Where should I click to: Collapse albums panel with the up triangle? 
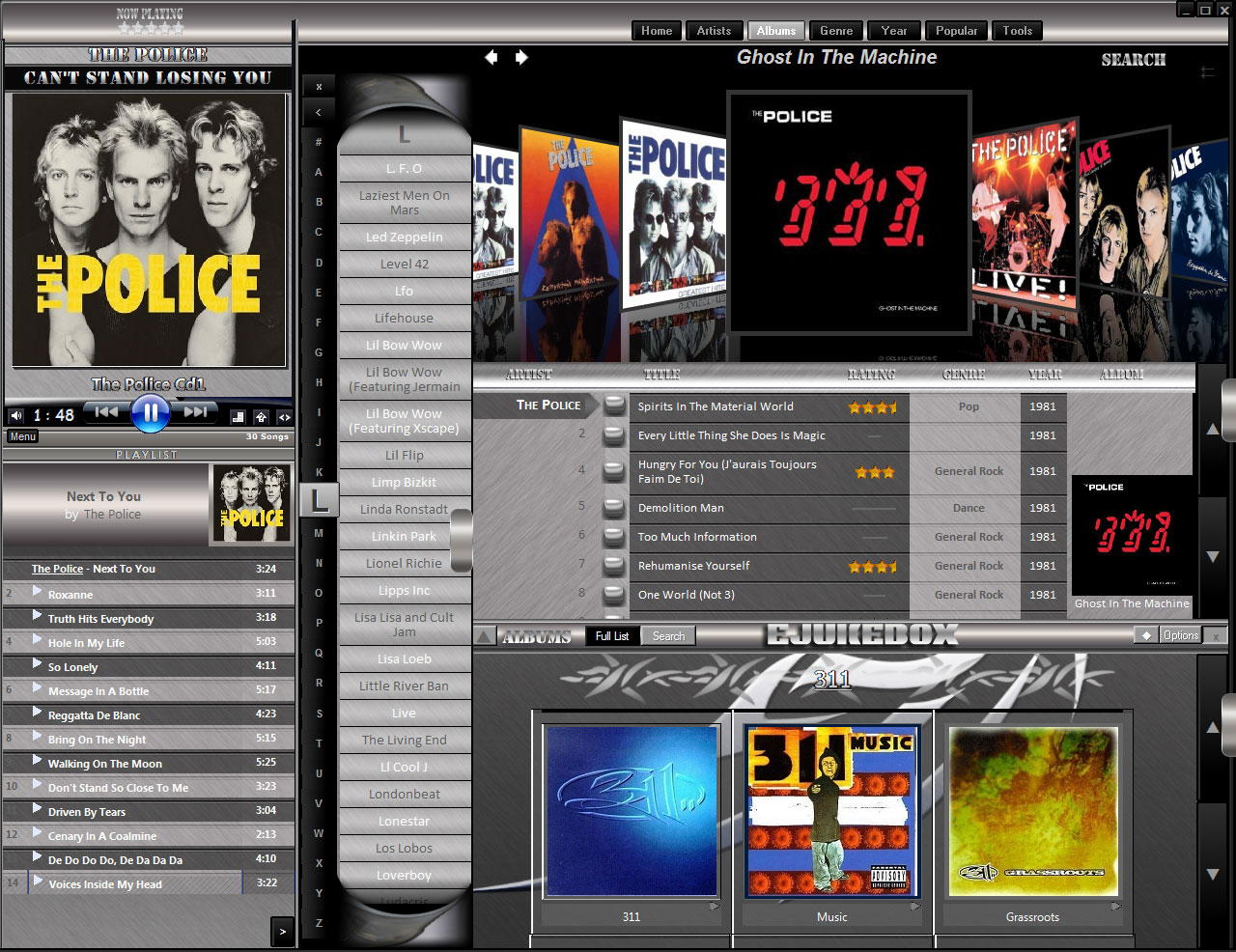click(486, 636)
